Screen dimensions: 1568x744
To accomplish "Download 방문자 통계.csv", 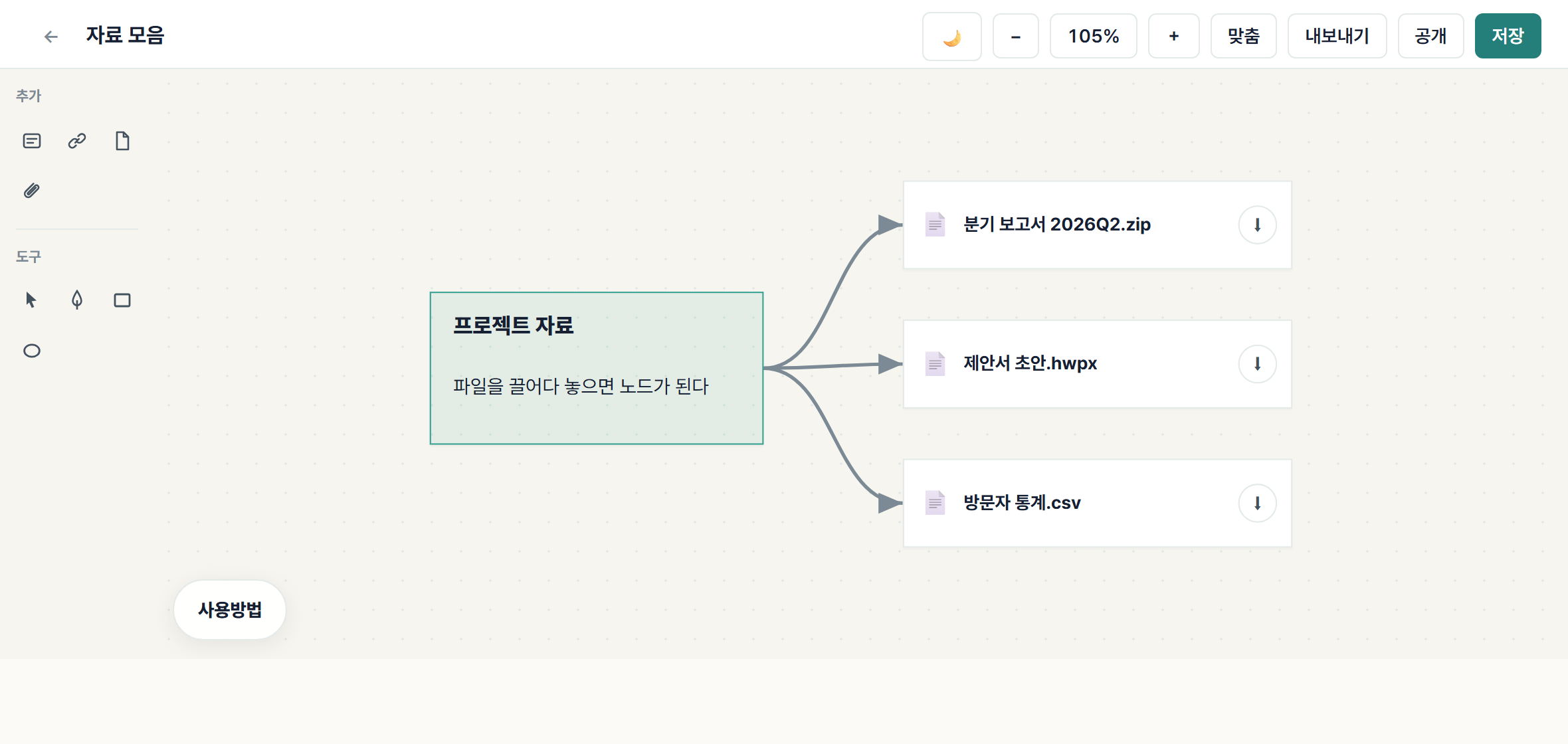I will pyautogui.click(x=1258, y=504).
